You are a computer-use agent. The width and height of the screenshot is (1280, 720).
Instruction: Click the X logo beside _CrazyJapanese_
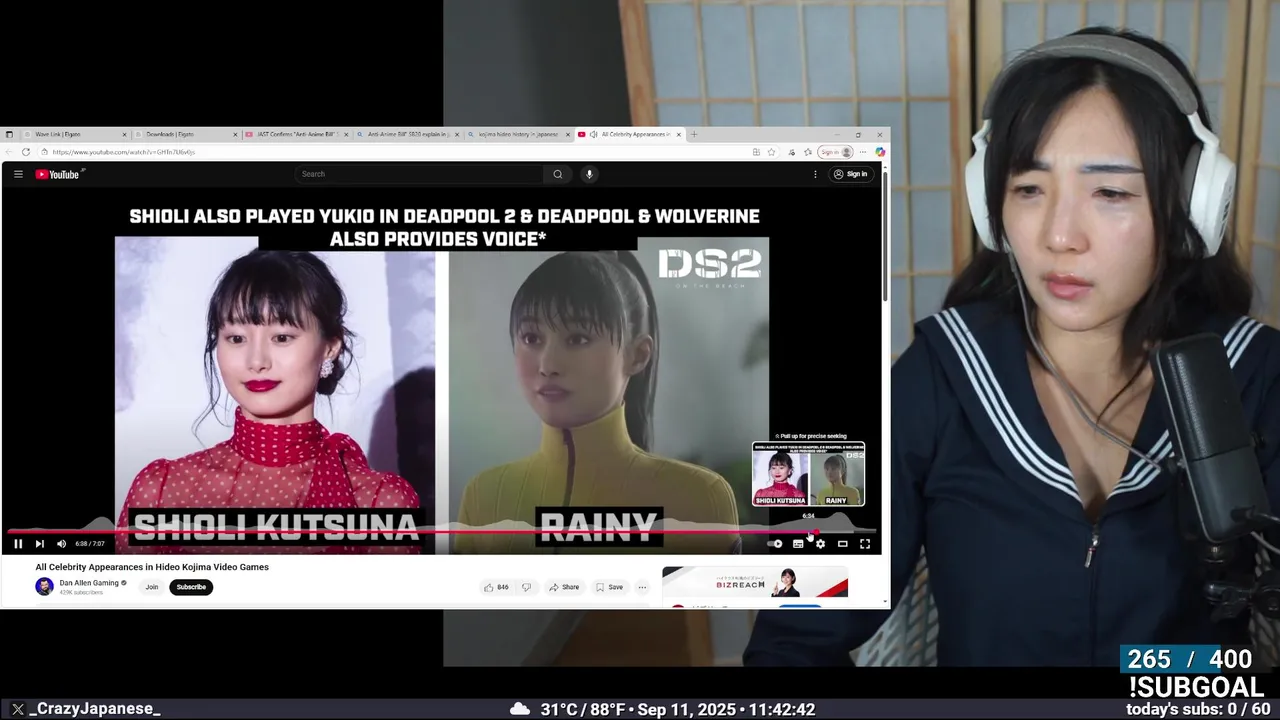click(17, 709)
